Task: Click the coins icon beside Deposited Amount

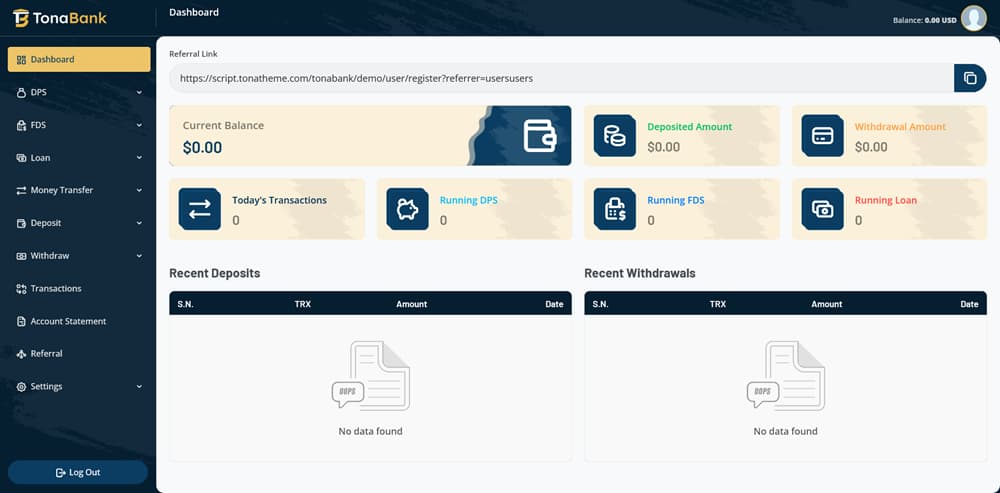Action: coord(615,136)
